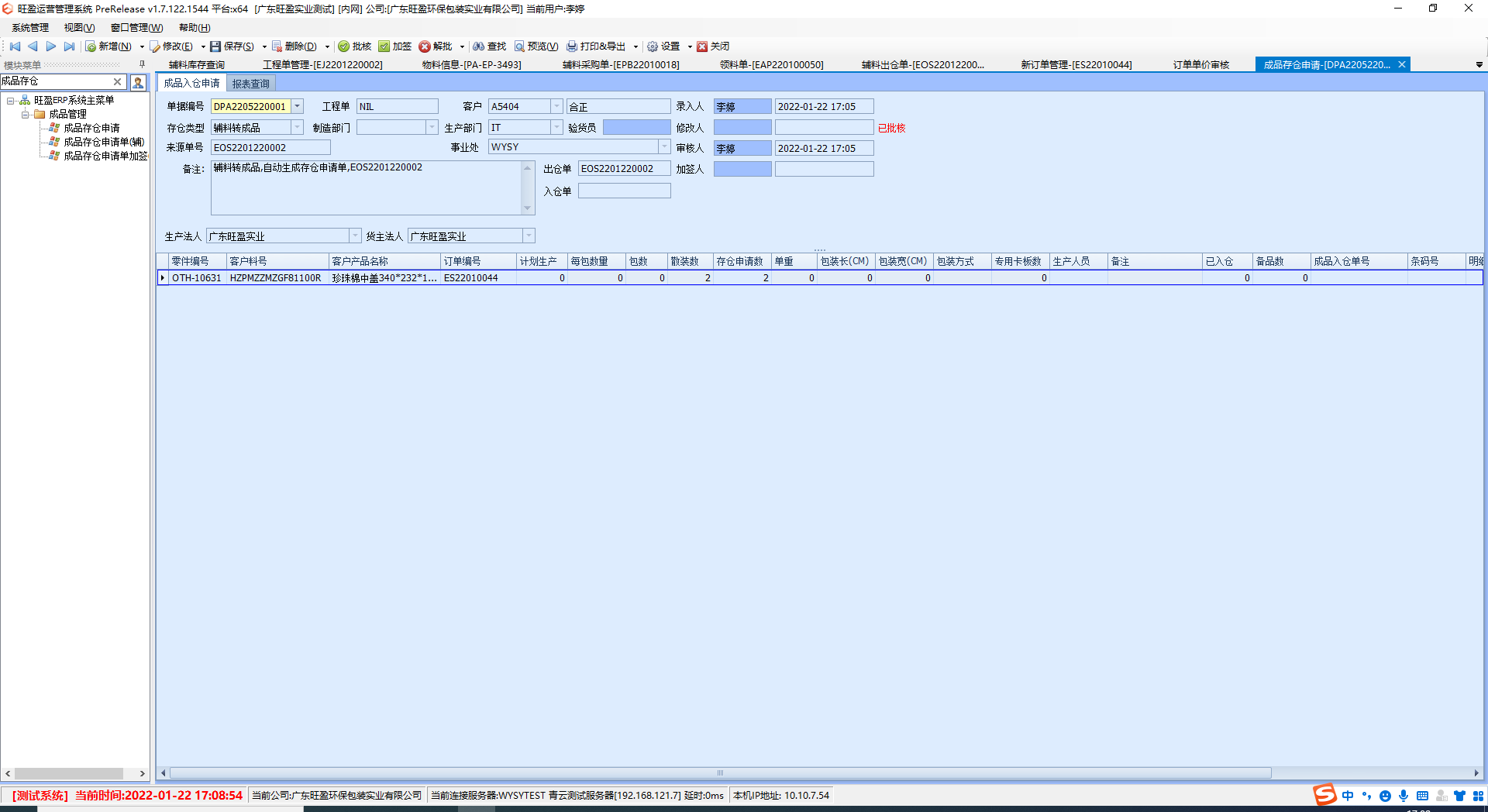Open the dropdown arrow beside 解批
The image size is (1488, 812).
(462, 46)
